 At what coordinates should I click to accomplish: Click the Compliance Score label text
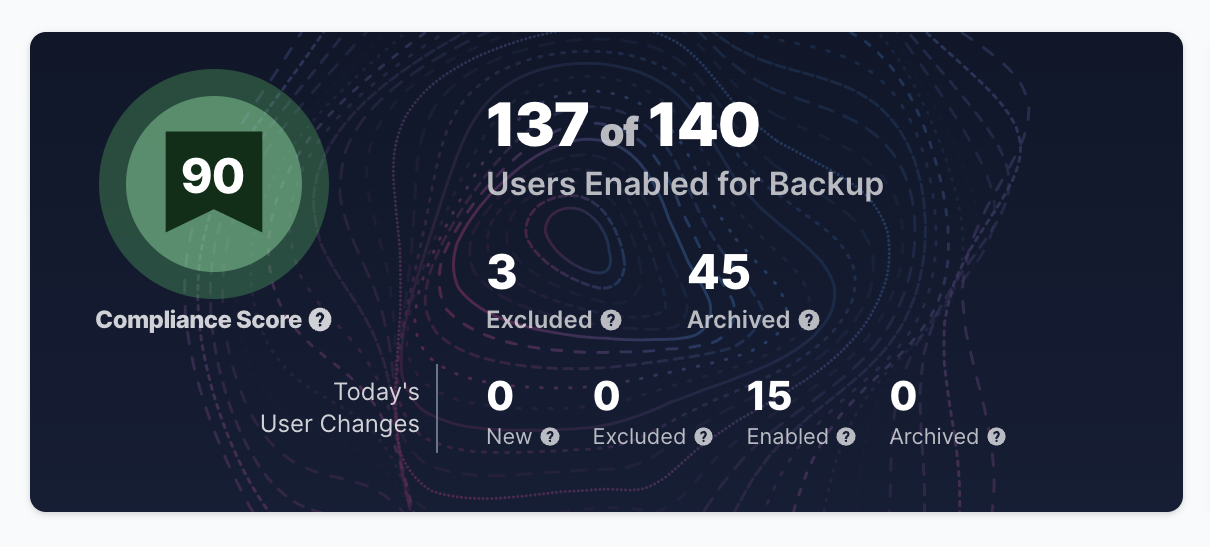(199, 320)
